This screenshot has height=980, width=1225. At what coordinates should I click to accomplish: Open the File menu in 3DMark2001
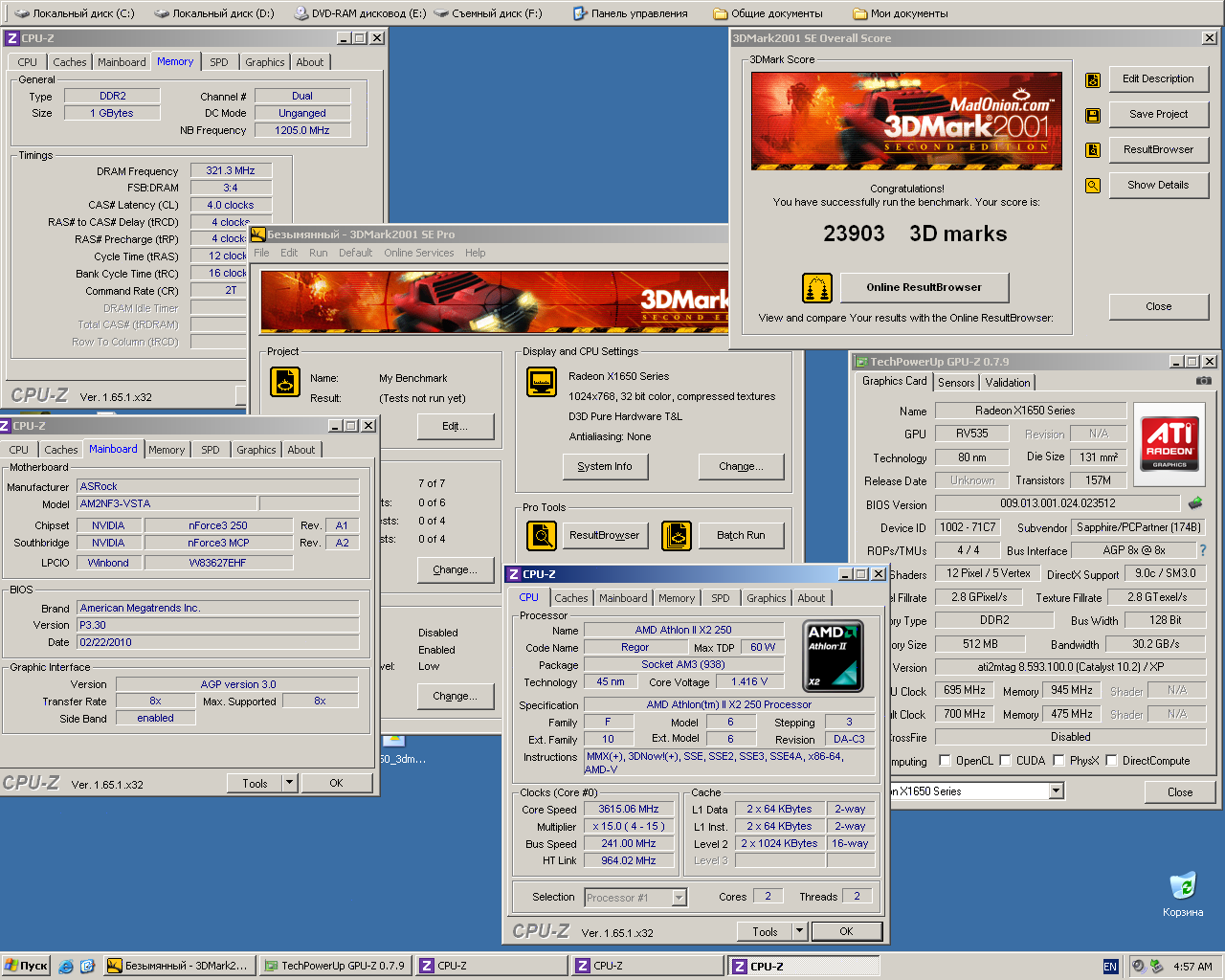pos(261,253)
